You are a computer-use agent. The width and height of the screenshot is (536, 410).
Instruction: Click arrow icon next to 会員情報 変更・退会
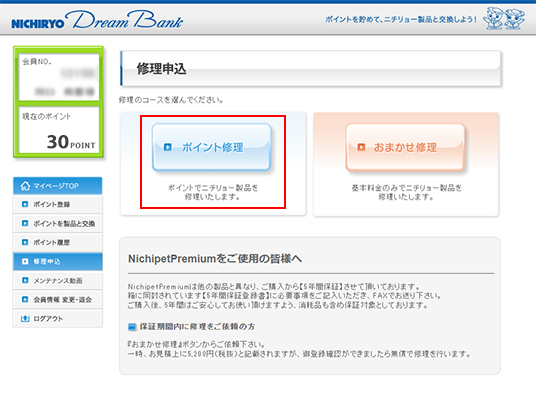coord(25,299)
